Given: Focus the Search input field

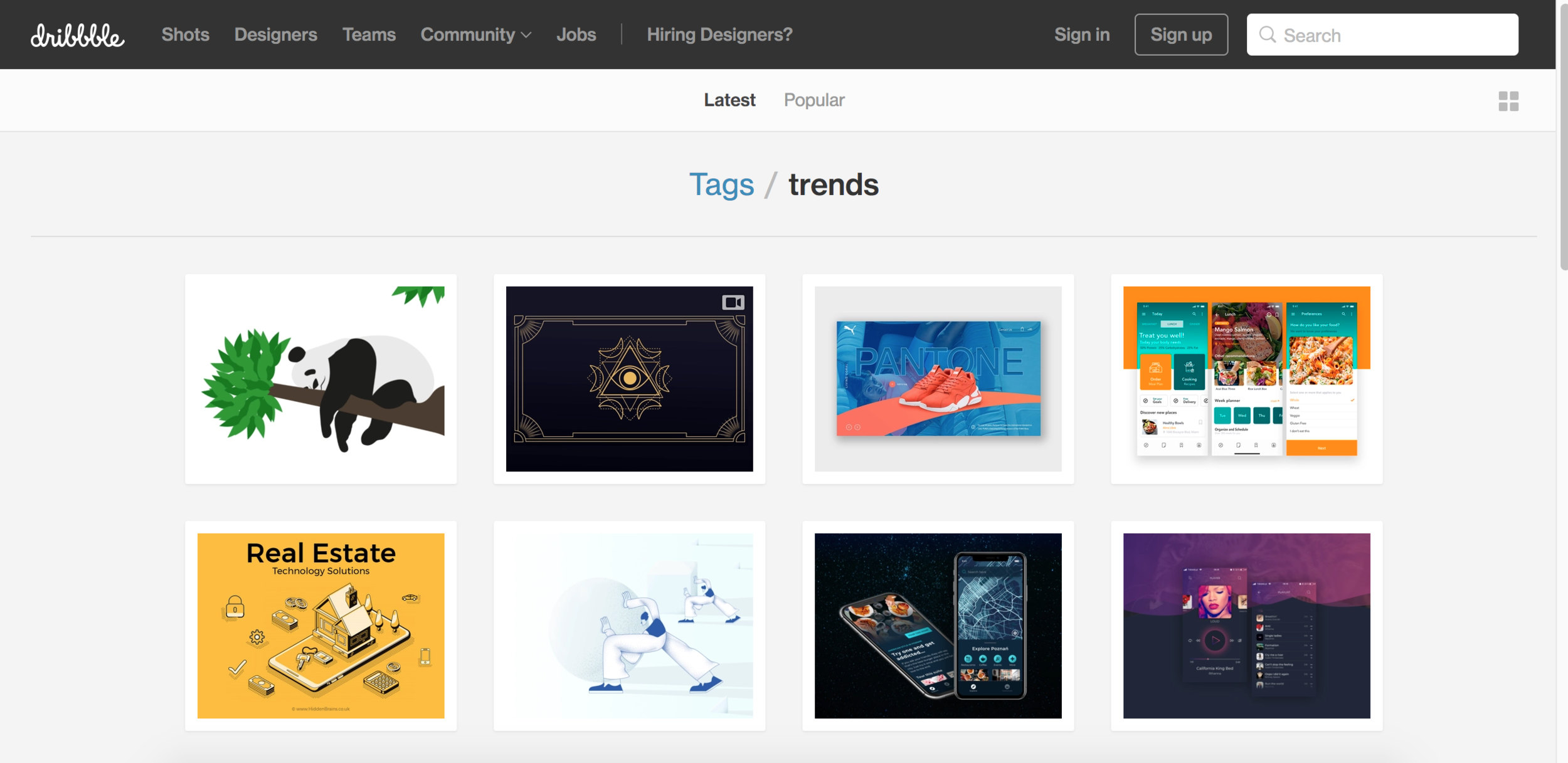Looking at the screenshot, I should point(1392,35).
